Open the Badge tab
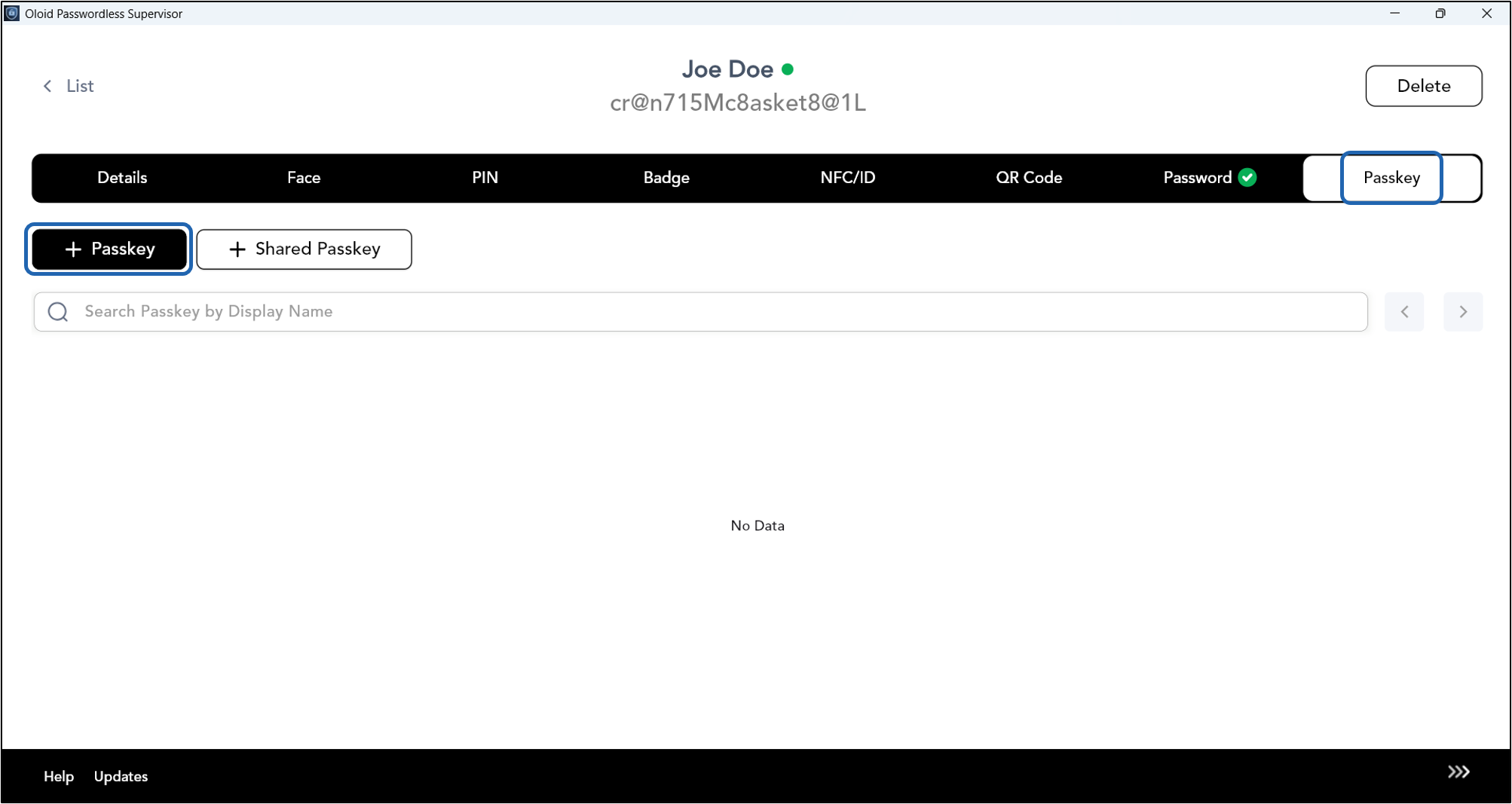The width and height of the screenshot is (1512, 804). tap(666, 178)
